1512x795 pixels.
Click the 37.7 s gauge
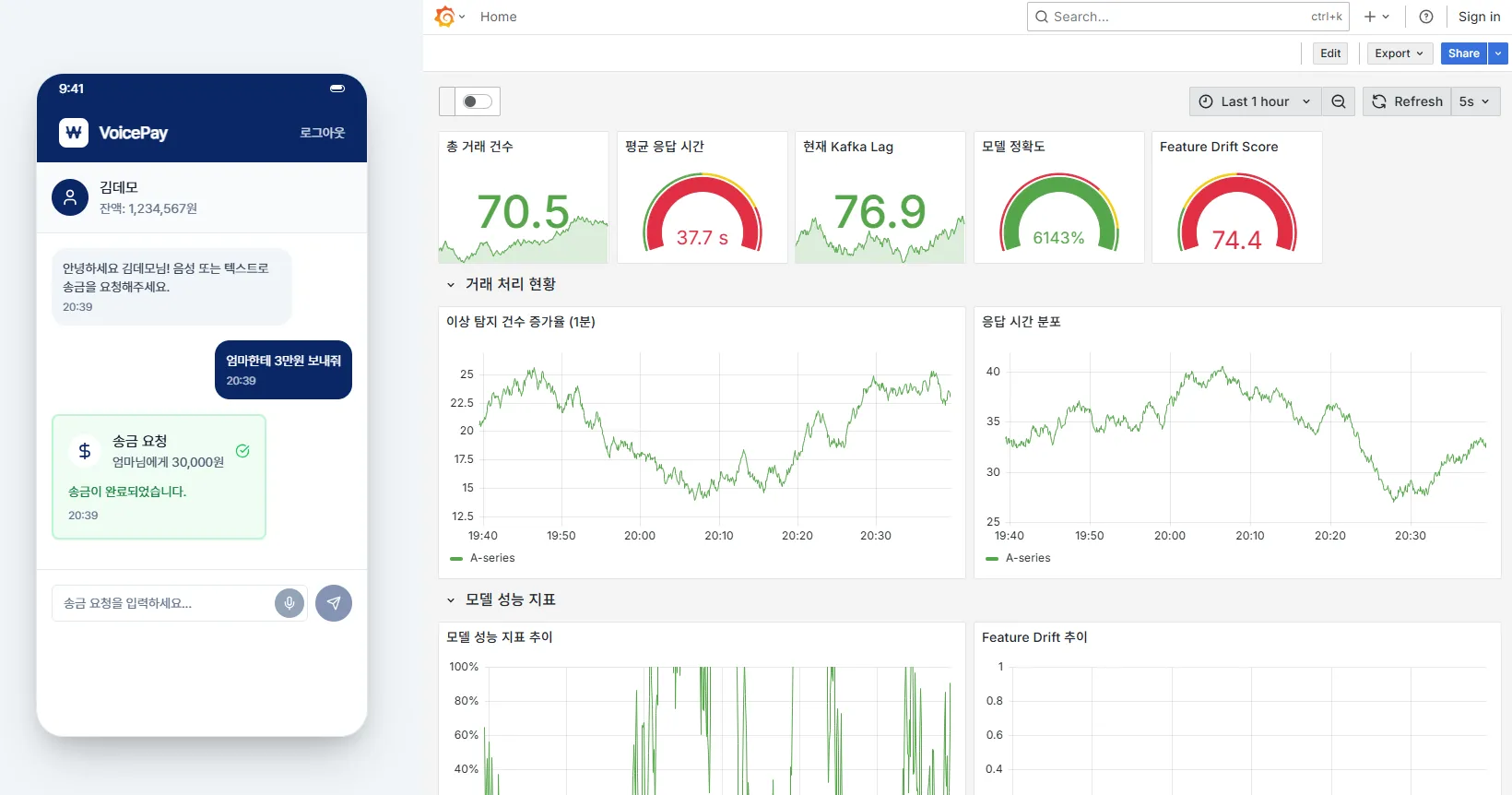pyautogui.click(x=703, y=212)
